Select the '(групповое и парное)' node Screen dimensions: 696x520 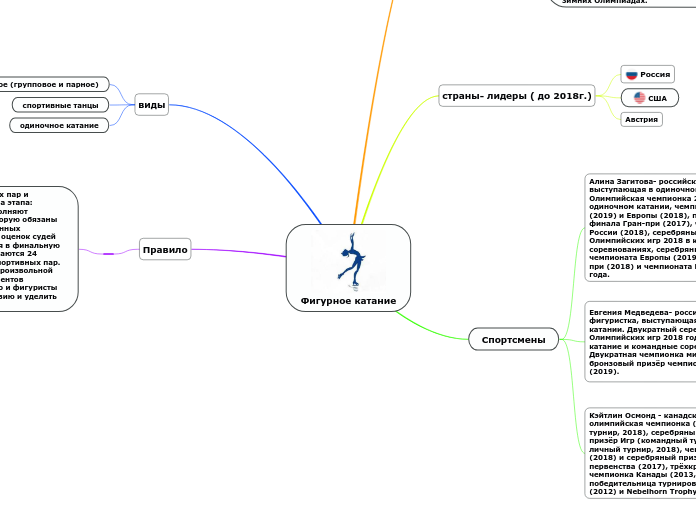click(54, 84)
